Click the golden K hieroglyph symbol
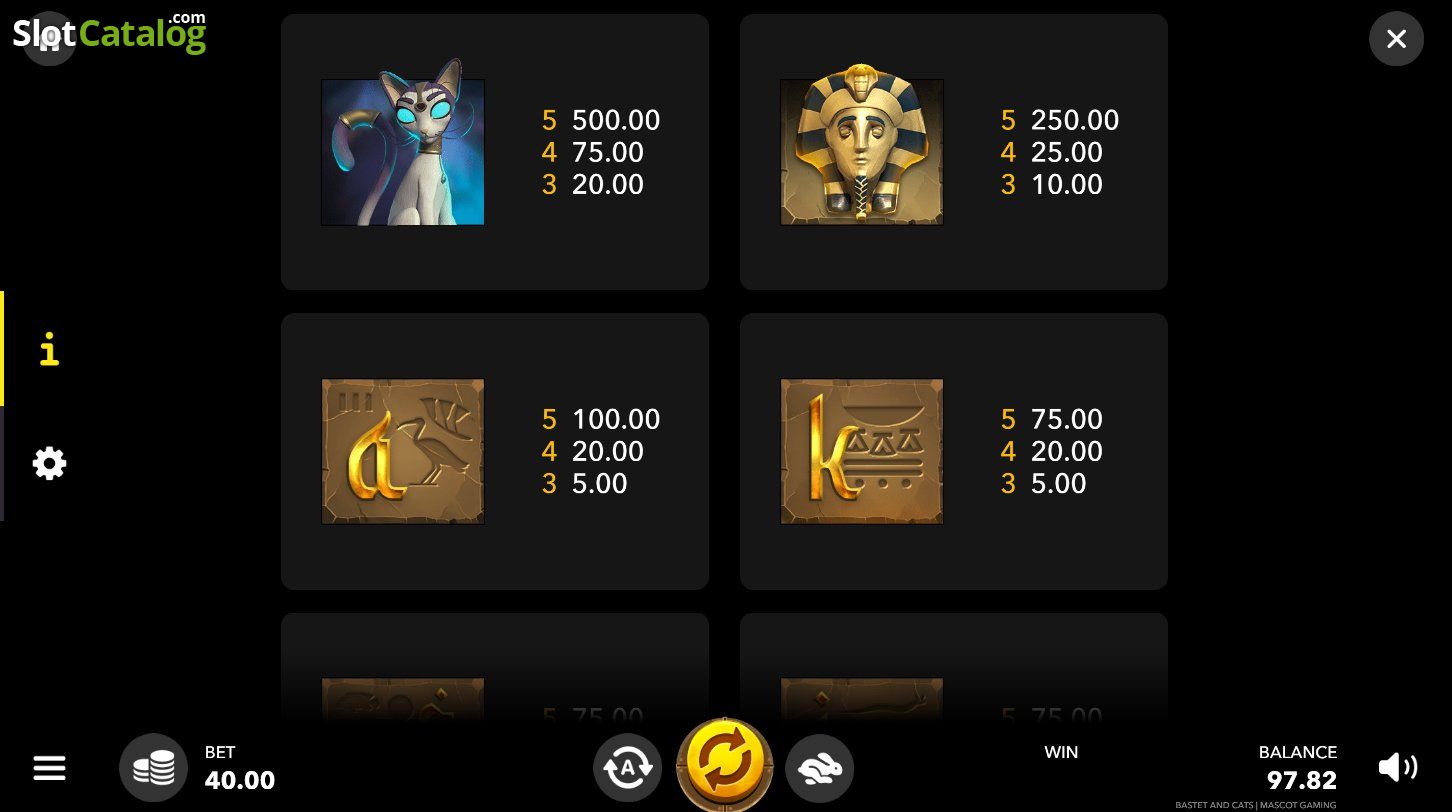Screen dimensions: 1452x812 tap(861, 451)
